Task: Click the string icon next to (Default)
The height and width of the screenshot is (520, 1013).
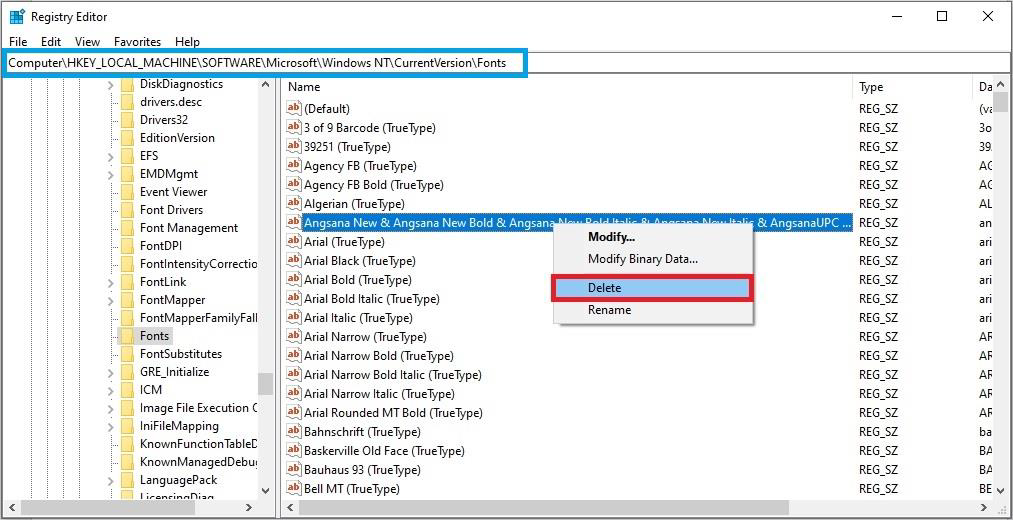Action: pos(294,109)
